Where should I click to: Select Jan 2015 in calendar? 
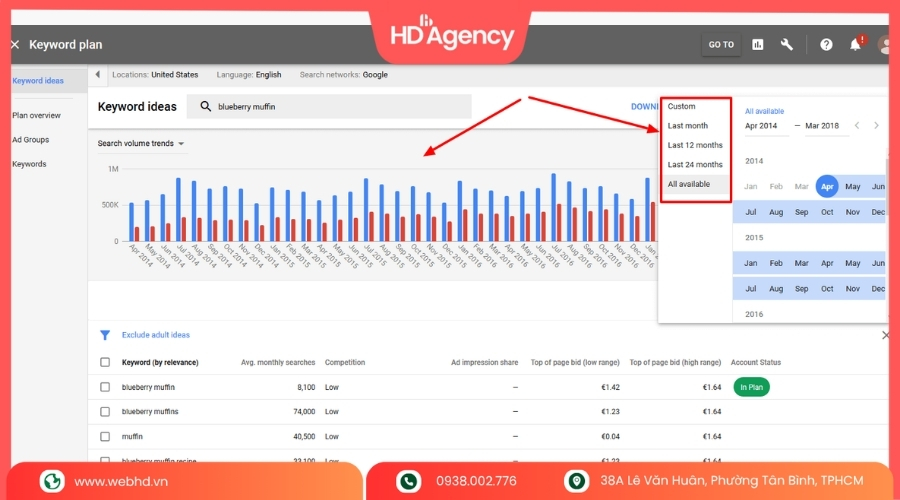pos(750,263)
